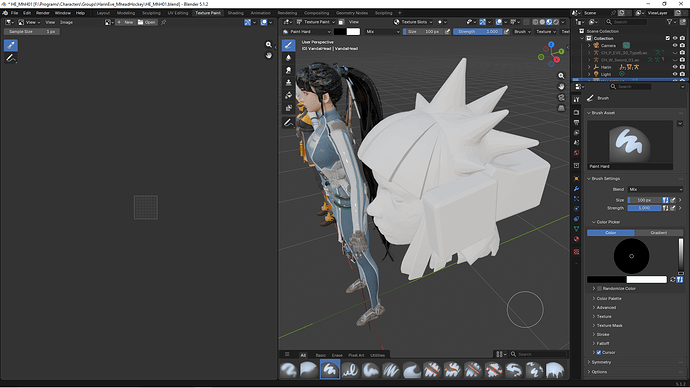
Task: Click the viewport zoom magnifier icon
Action: point(561,76)
